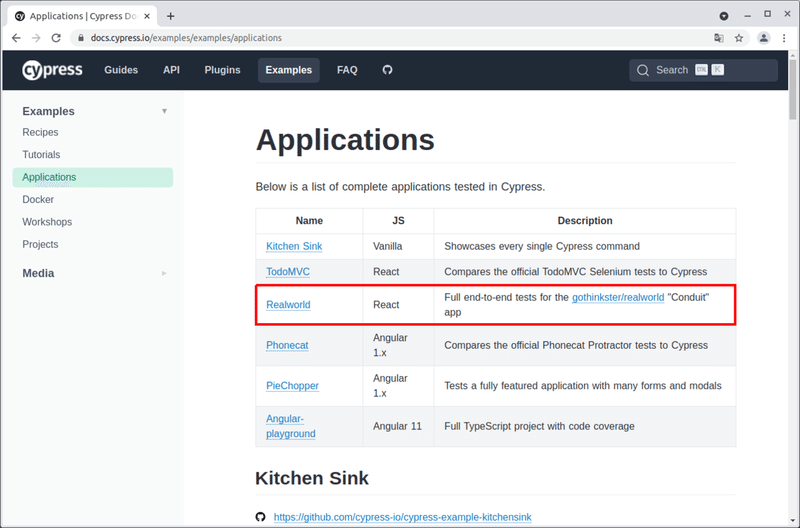The image size is (800, 528).
Task: Click the Angular 11 cell
Action: [397, 426]
